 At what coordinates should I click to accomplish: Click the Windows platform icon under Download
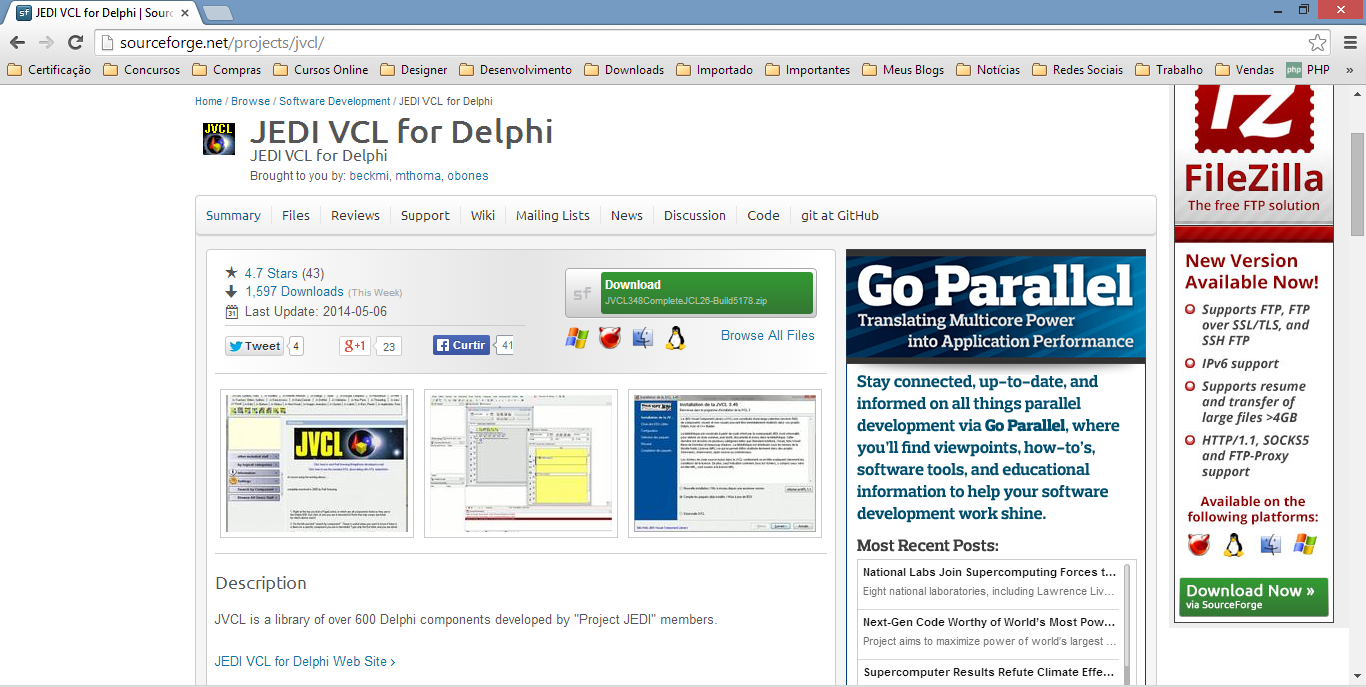[577, 337]
